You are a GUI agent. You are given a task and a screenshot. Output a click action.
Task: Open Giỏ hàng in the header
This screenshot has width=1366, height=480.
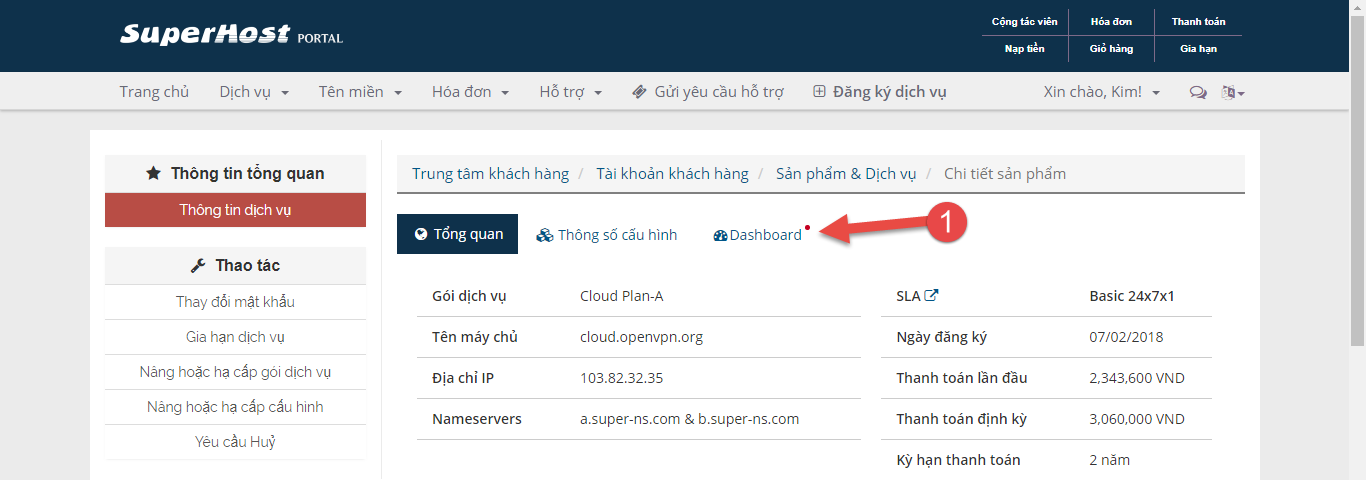[1111, 48]
